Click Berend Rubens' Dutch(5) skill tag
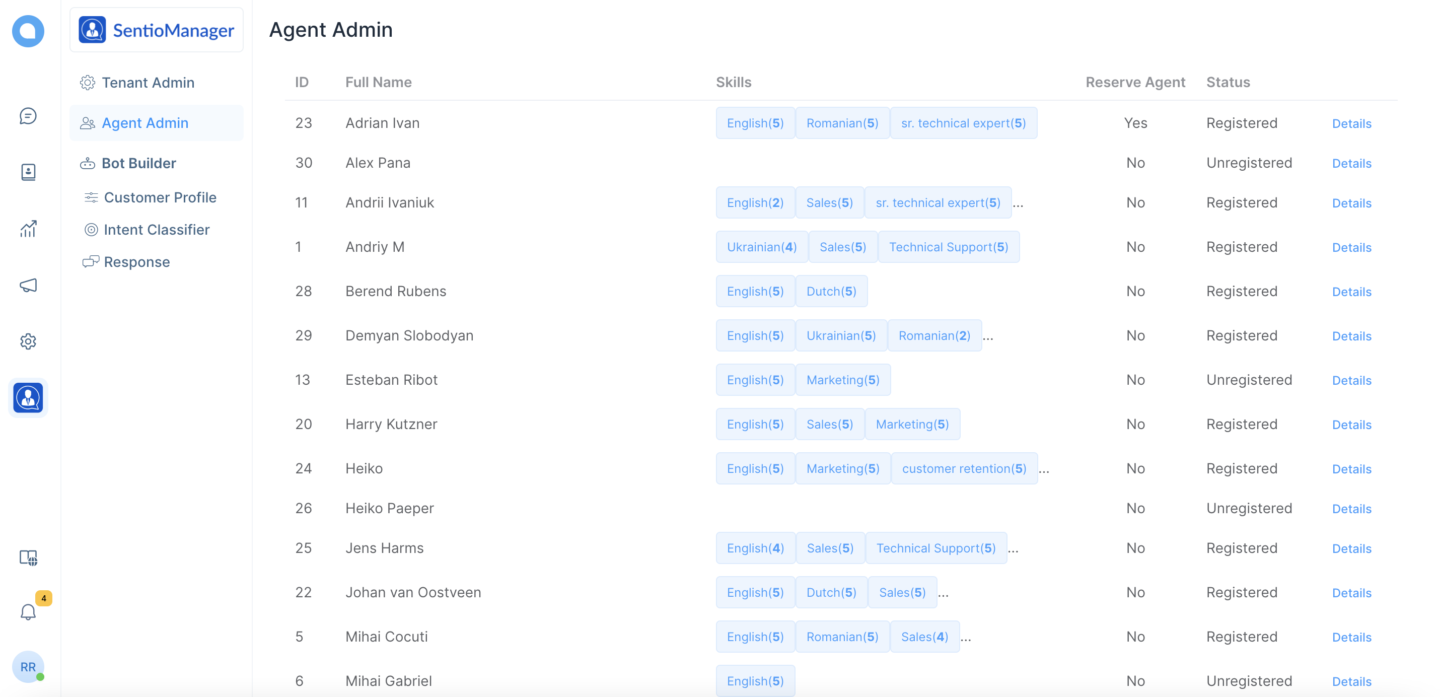 [x=831, y=291]
